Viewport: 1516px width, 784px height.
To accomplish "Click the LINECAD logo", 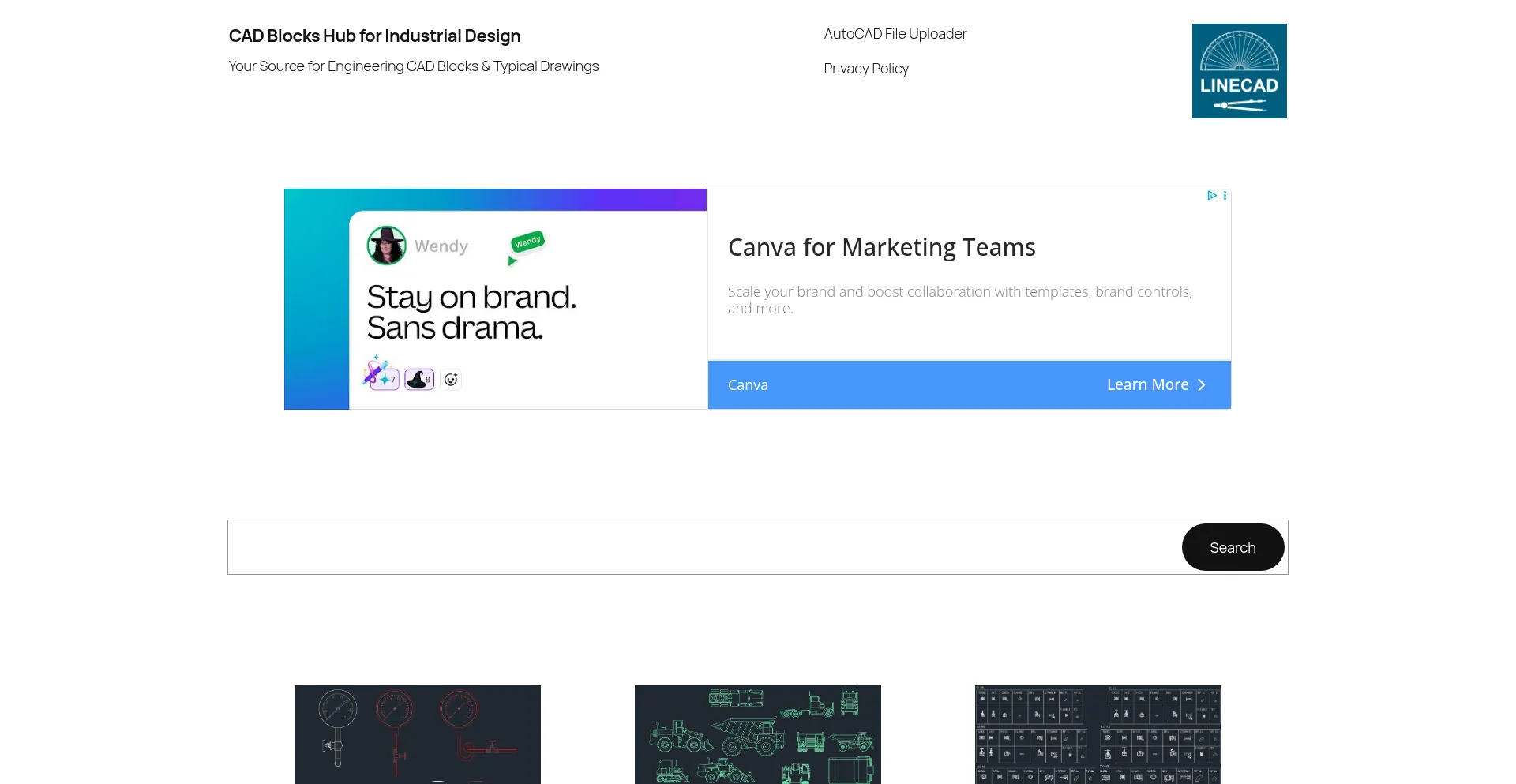I will point(1239,71).
